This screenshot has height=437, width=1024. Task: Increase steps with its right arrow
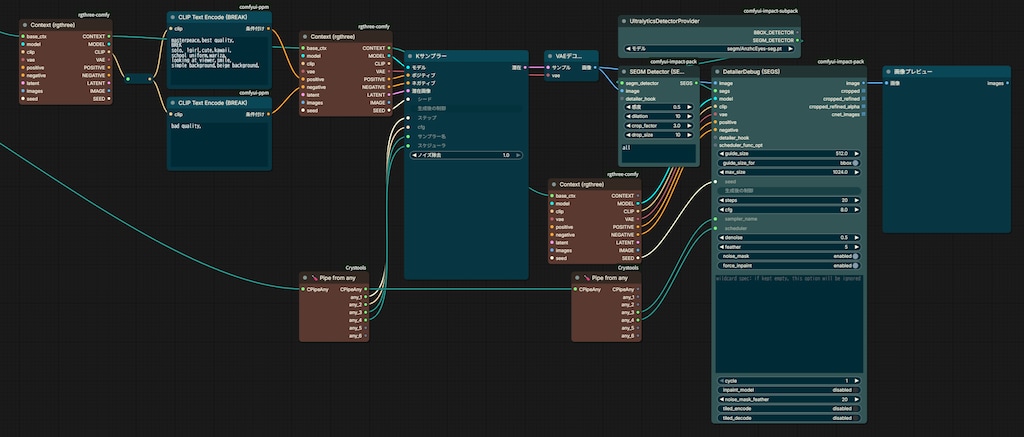[x=856, y=200]
